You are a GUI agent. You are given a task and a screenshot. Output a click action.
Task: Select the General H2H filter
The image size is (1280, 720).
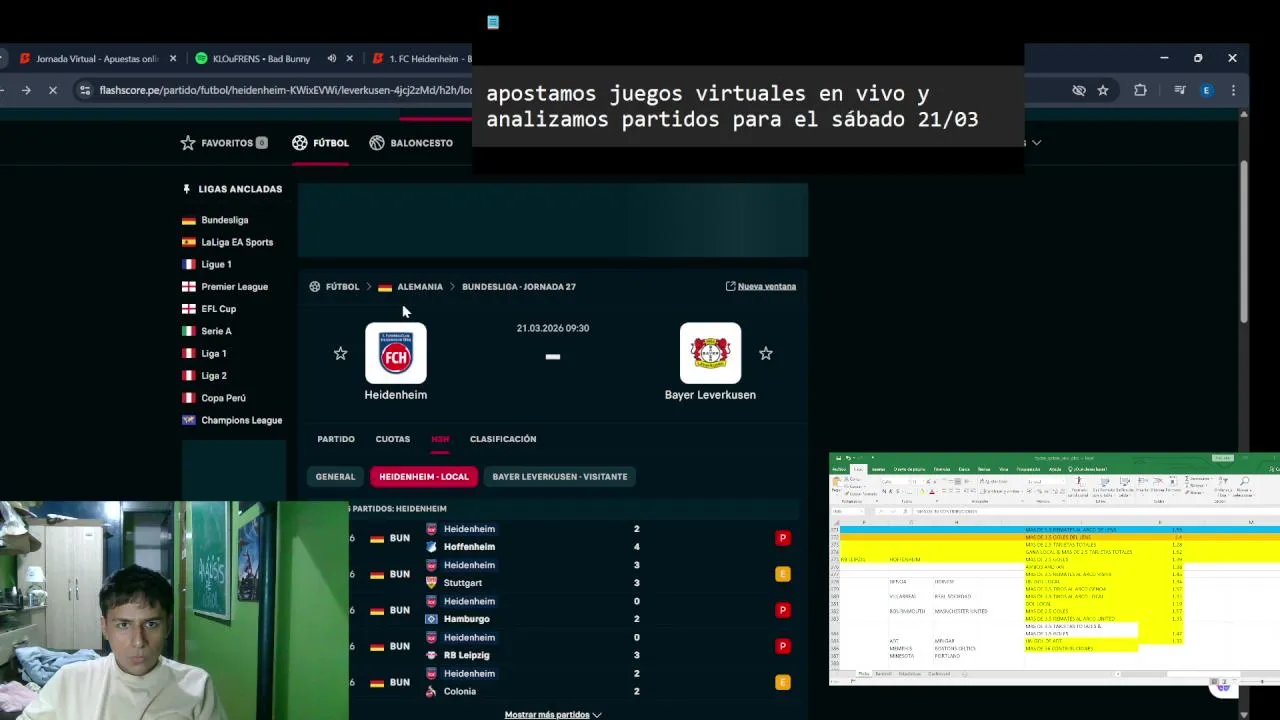(x=335, y=477)
